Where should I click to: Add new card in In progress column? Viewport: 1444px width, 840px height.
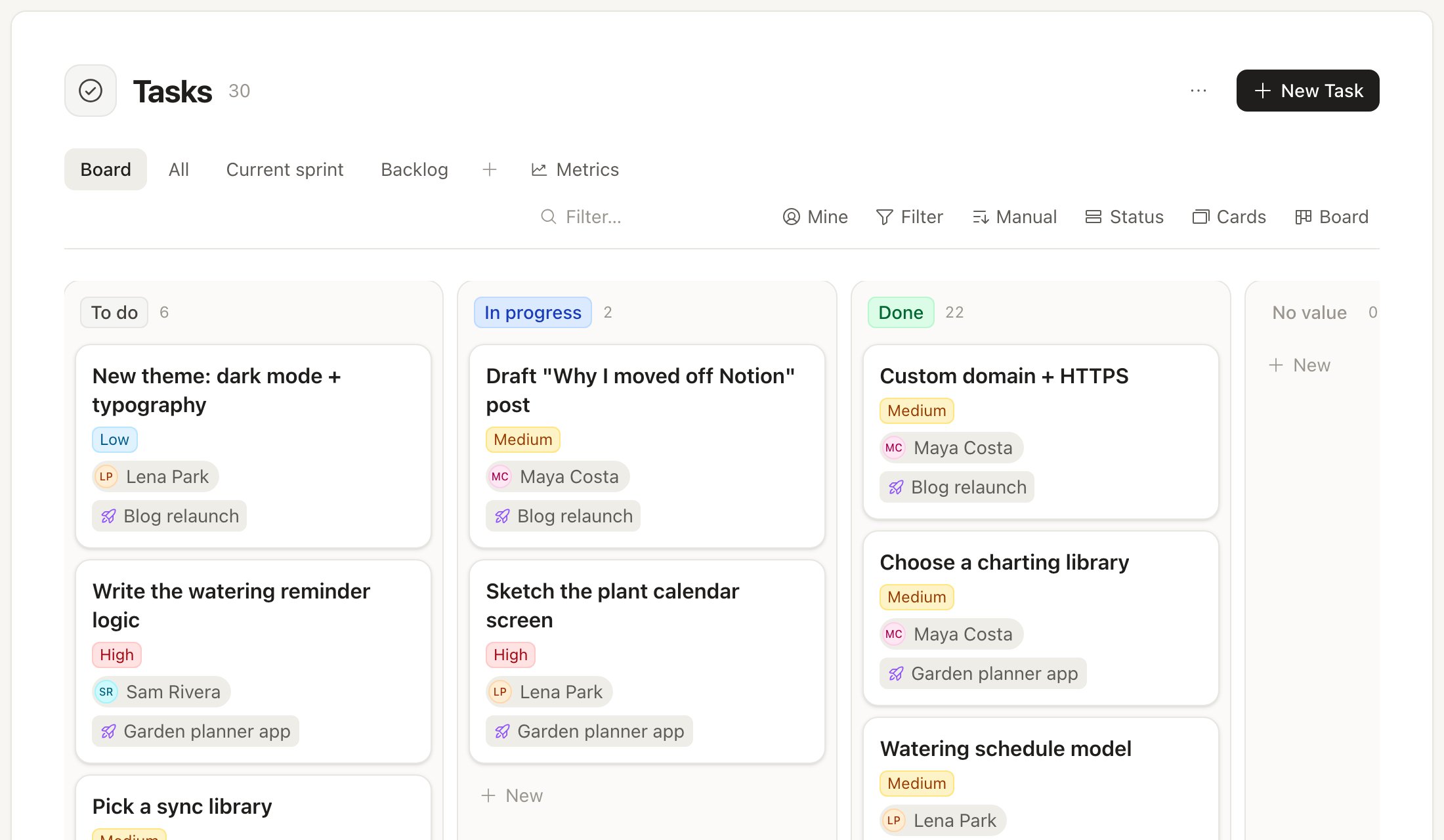pos(512,795)
